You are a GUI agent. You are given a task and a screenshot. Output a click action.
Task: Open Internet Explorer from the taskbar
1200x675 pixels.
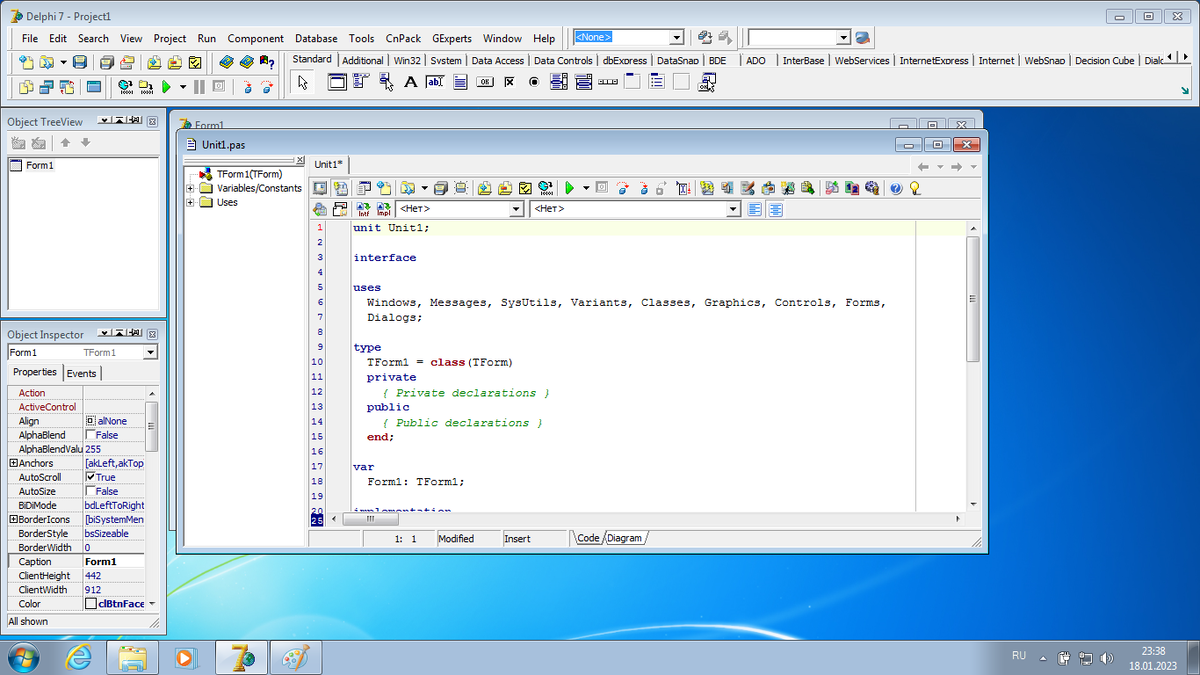point(79,658)
